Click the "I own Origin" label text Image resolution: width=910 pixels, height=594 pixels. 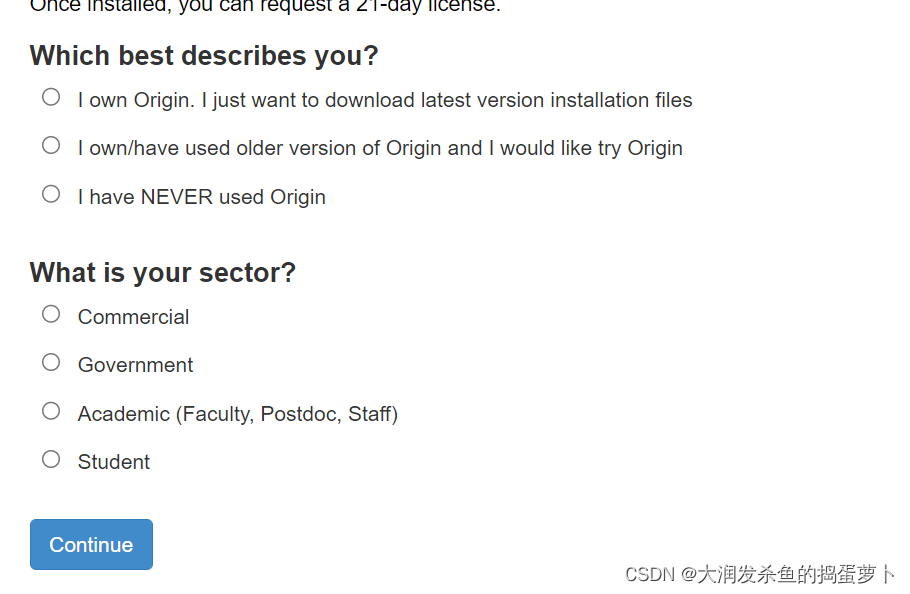point(384,100)
